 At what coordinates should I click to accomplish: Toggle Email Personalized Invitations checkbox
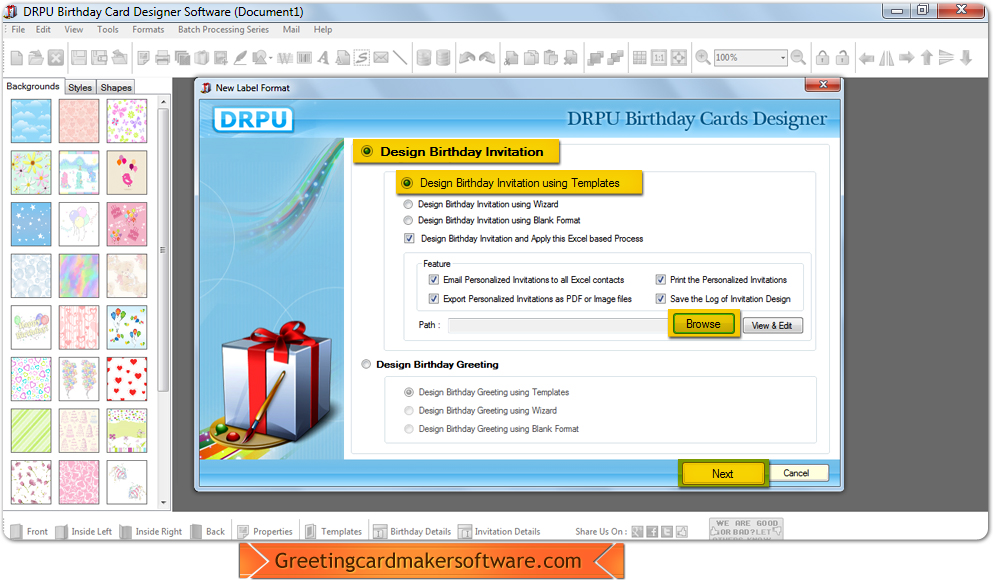click(434, 280)
